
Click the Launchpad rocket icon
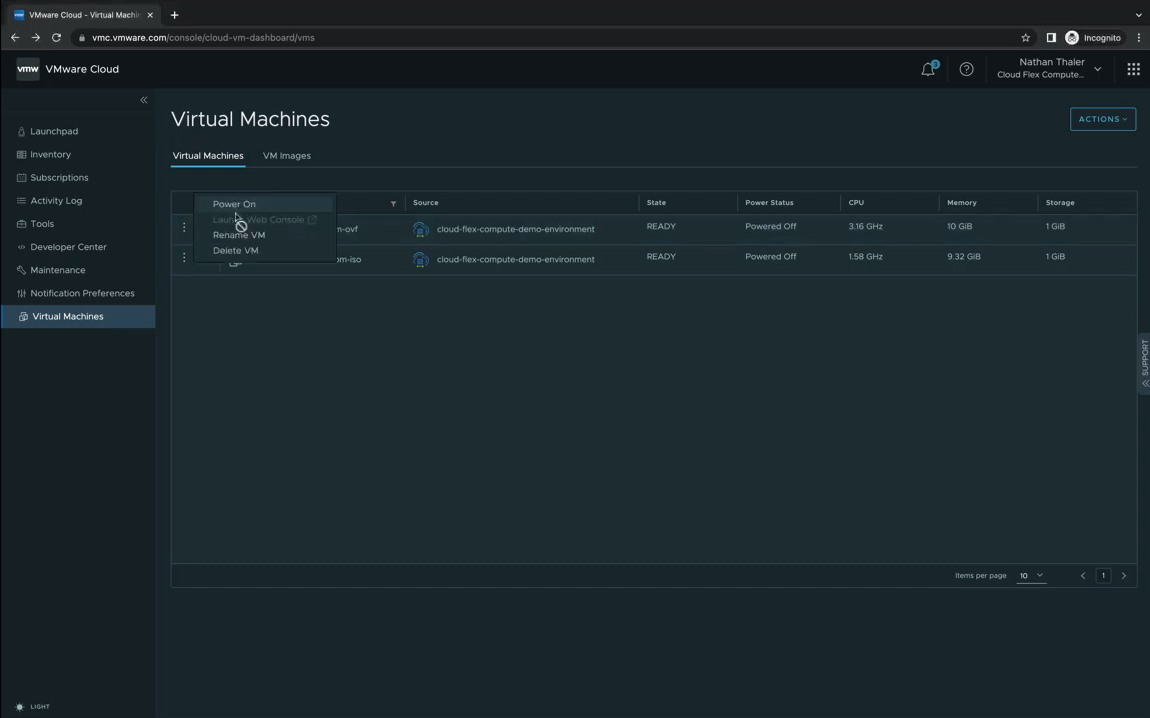point(21,131)
